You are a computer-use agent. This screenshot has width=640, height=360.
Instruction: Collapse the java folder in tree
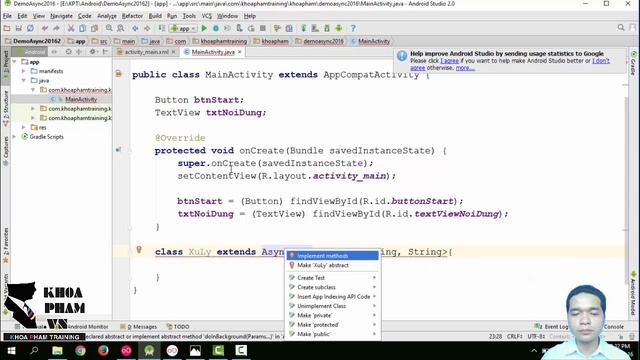click(x=24, y=80)
